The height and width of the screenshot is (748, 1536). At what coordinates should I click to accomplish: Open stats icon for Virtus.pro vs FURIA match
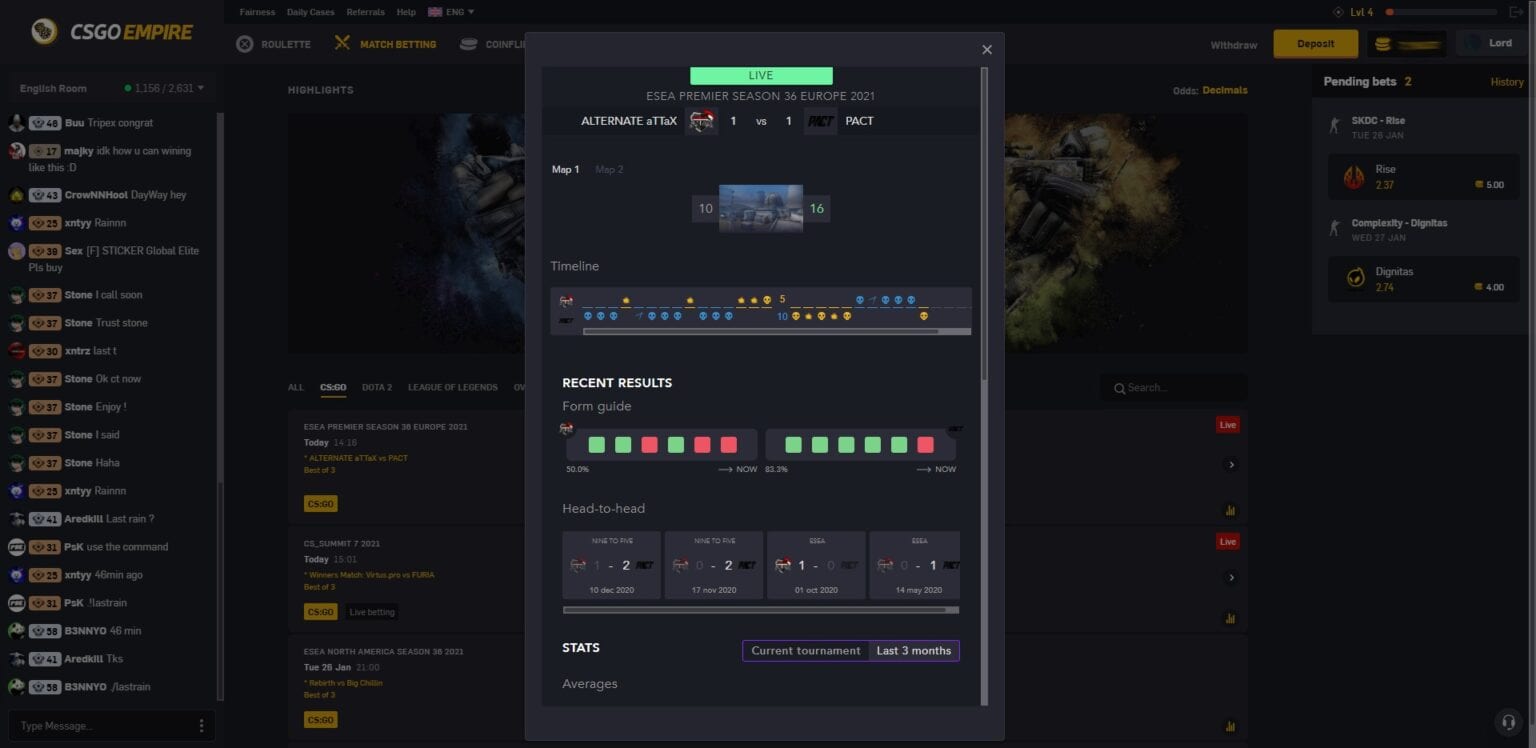[x=1230, y=618]
